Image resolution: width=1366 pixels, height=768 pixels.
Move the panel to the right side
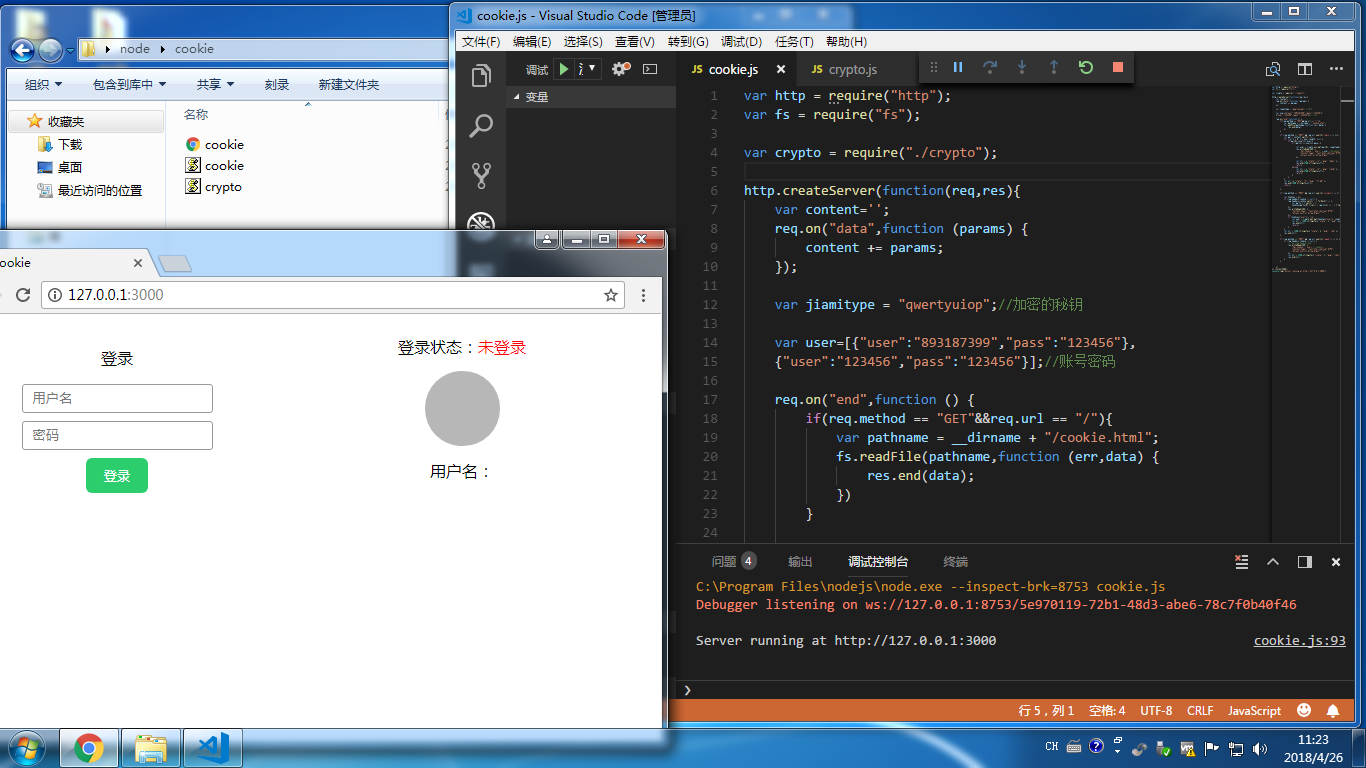1305,562
